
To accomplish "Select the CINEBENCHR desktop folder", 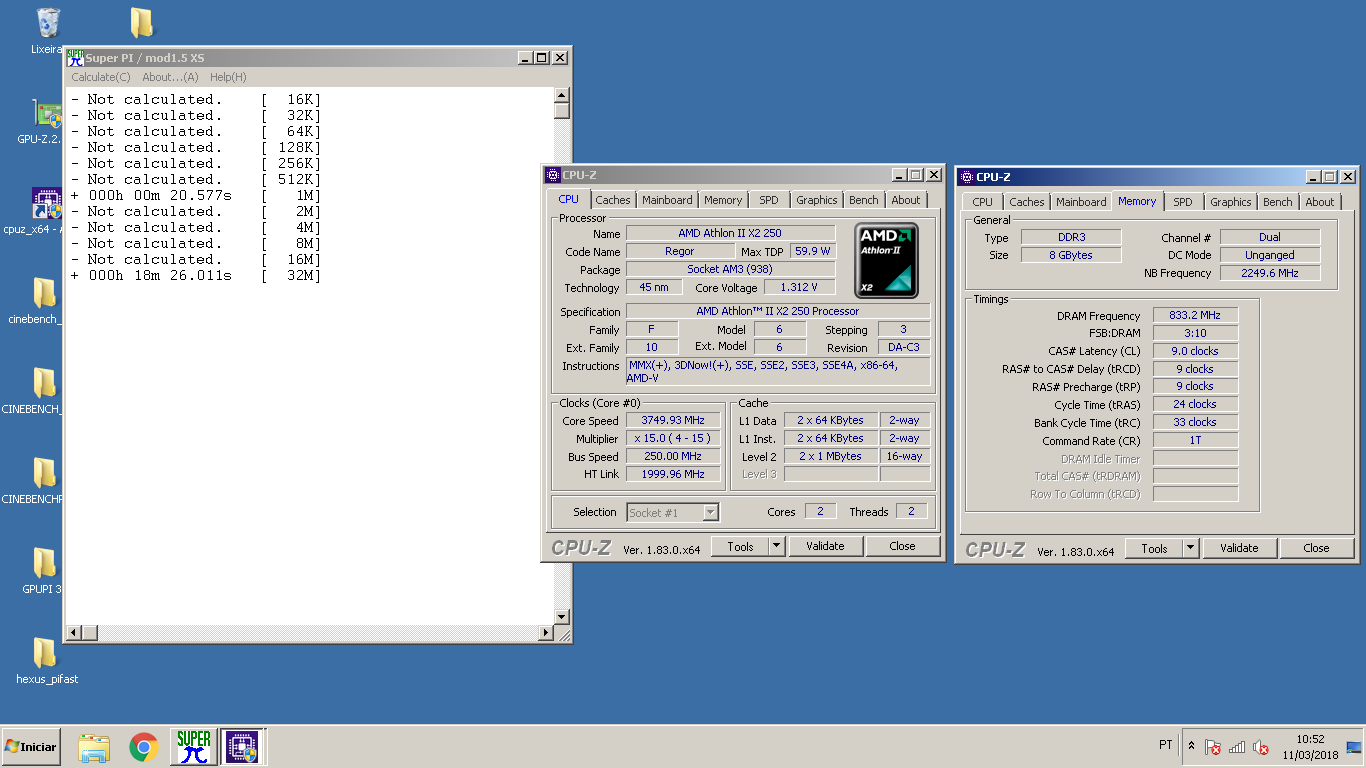I will click(46, 473).
